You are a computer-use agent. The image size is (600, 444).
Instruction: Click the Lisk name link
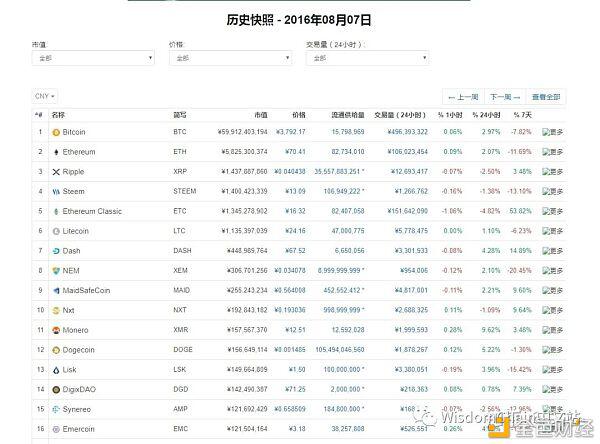pyautogui.click(x=69, y=370)
